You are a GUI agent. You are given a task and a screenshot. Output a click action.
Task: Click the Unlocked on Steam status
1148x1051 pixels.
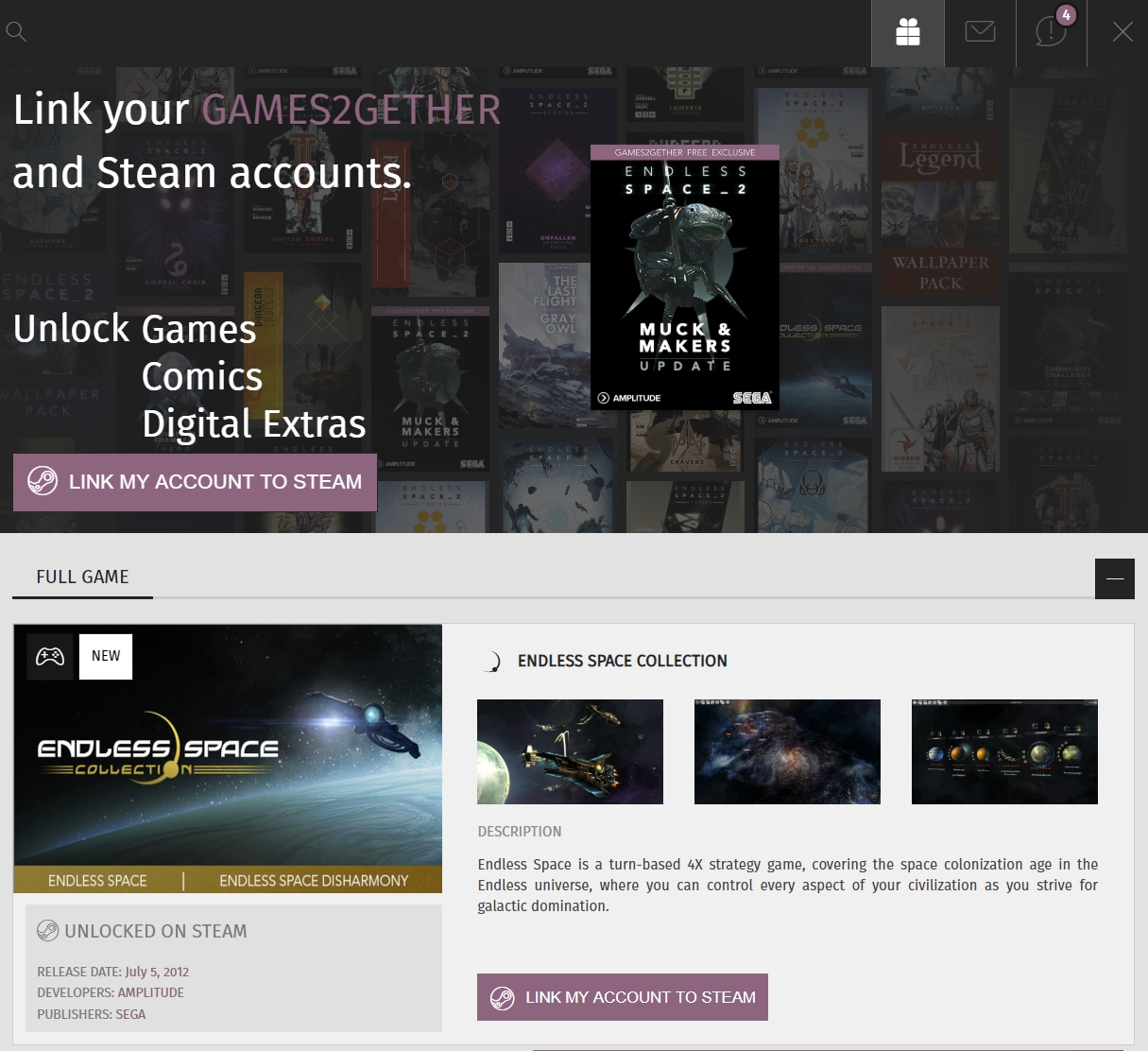(156, 931)
